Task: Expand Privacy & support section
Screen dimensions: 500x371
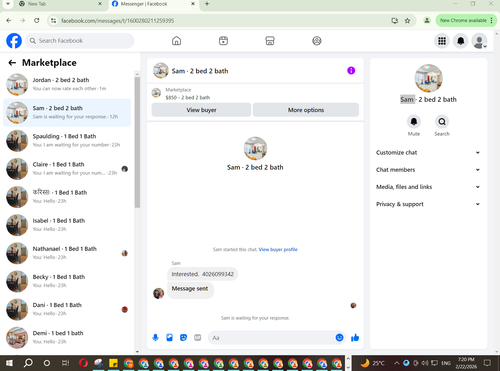Action: point(428,204)
